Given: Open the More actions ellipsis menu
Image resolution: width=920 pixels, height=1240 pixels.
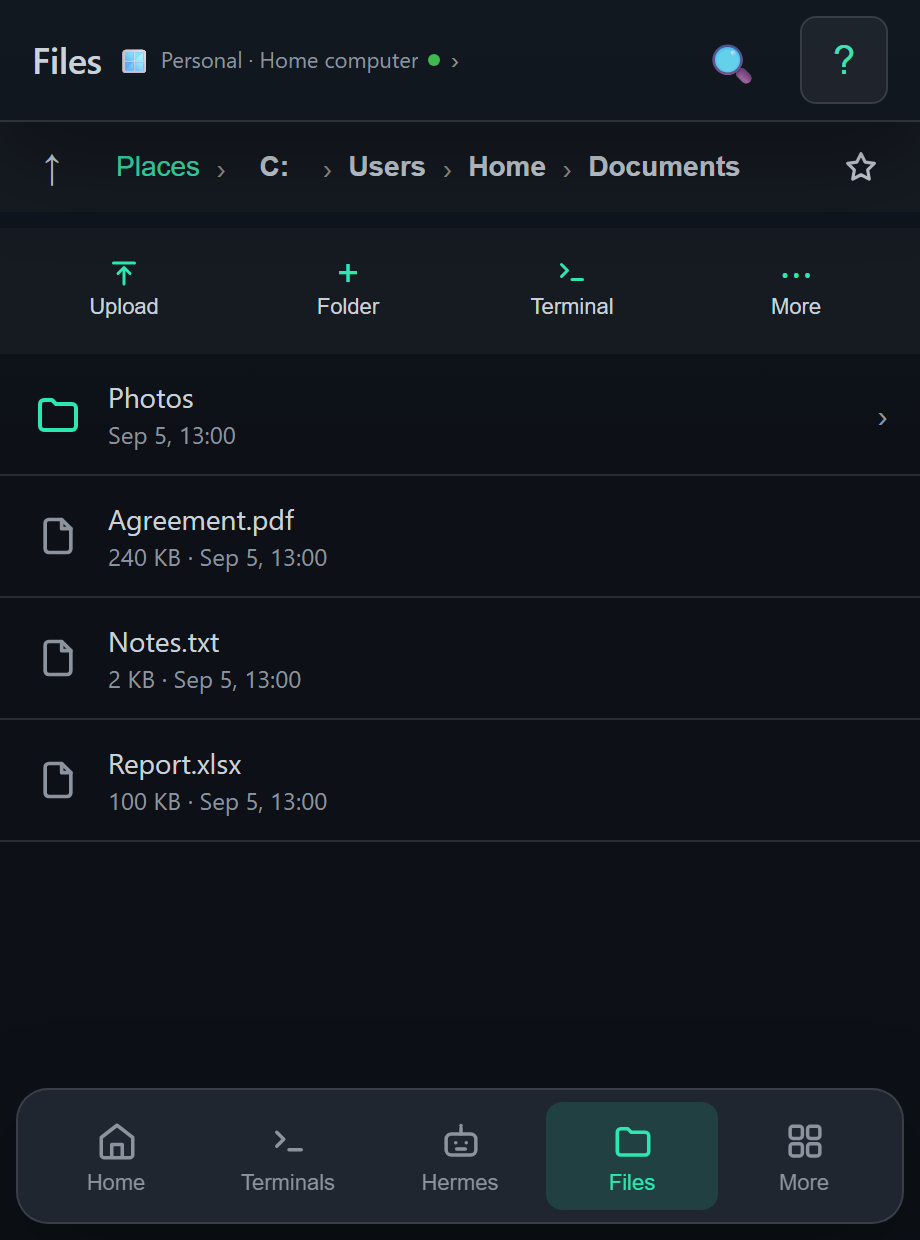Looking at the screenshot, I should 796,289.
